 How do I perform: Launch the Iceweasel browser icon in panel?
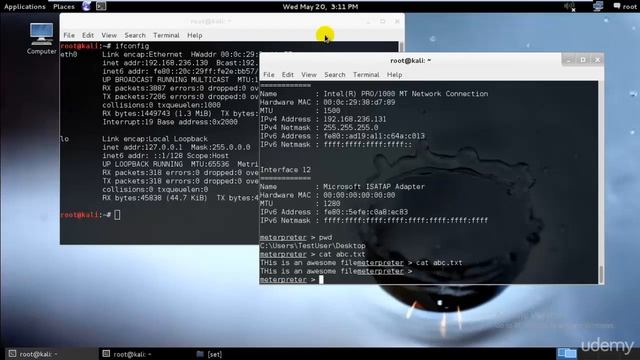click(x=87, y=6)
